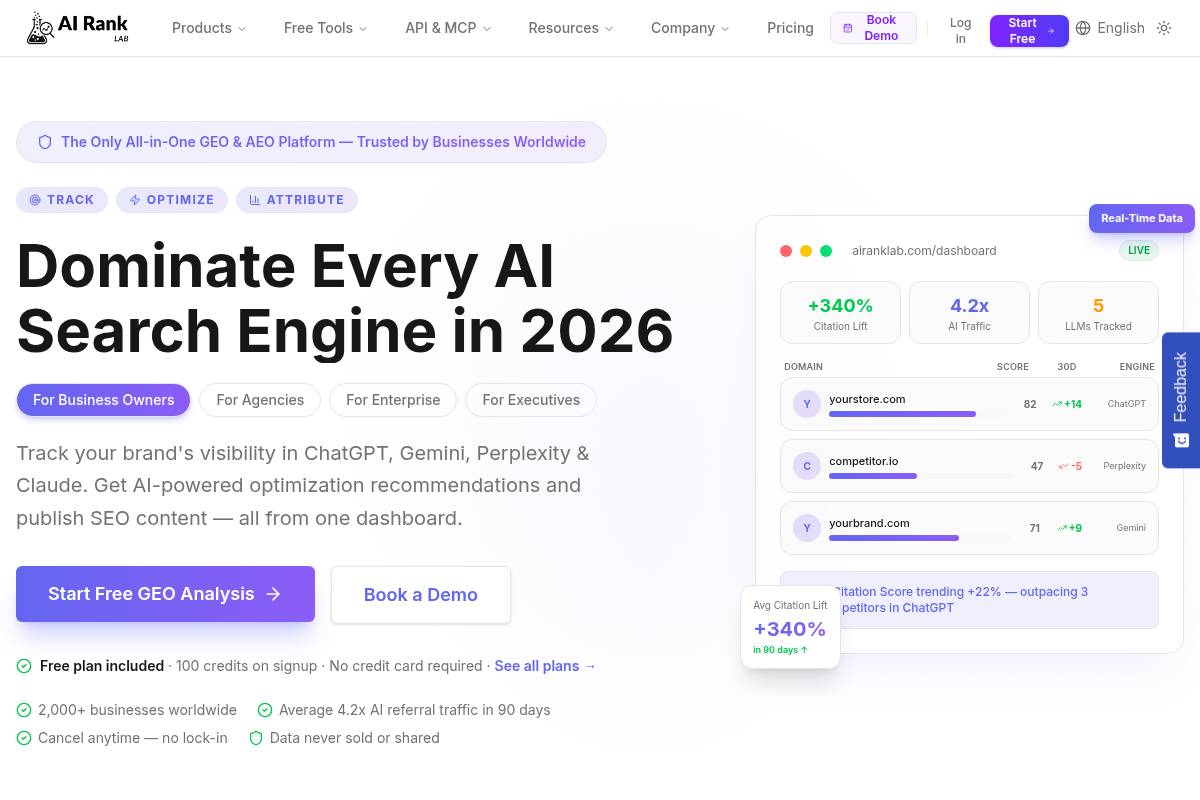Click the competitor.io domain row
The image size is (1200, 800).
[969, 466]
